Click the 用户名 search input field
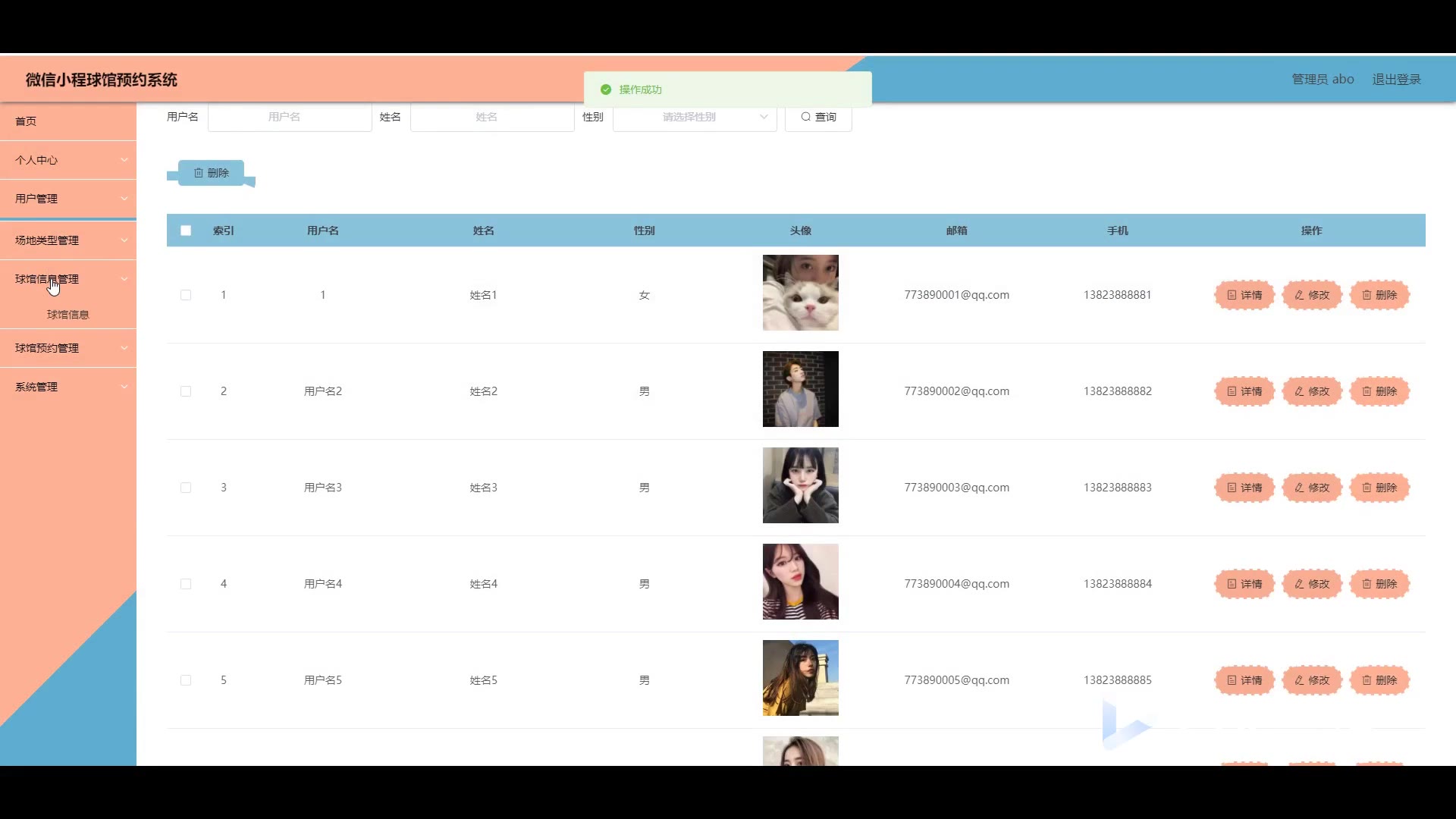This screenshot has width=1456, height=819. click(x=290, y=117)
